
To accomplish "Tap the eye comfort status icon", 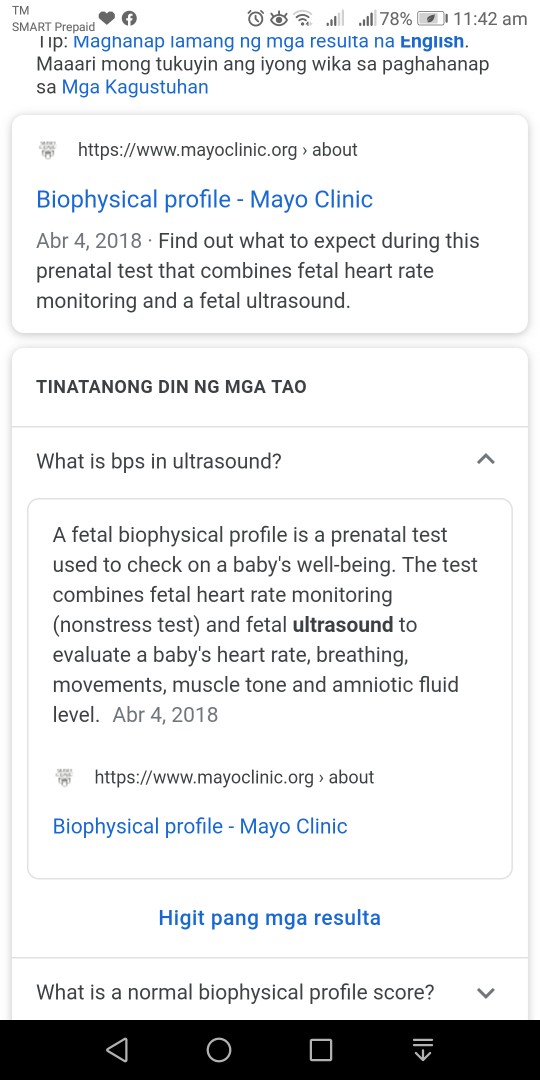I will pyautogui.click(x=278, y=19).
